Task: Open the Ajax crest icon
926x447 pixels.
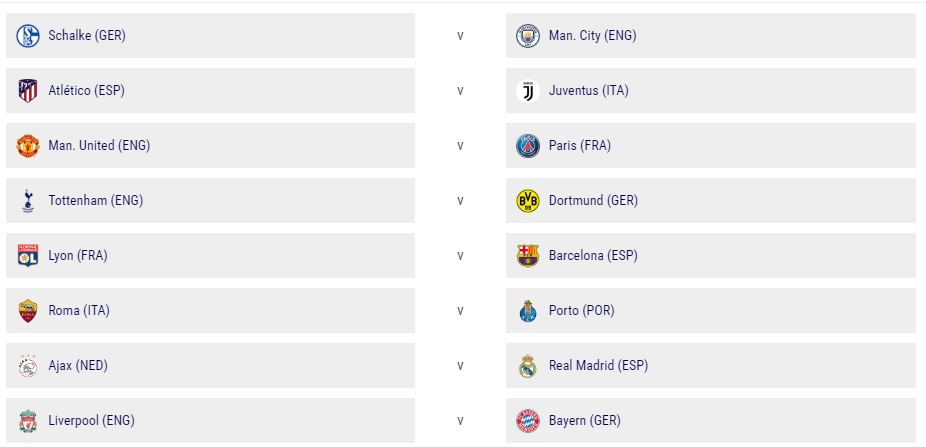Action: 28,366
